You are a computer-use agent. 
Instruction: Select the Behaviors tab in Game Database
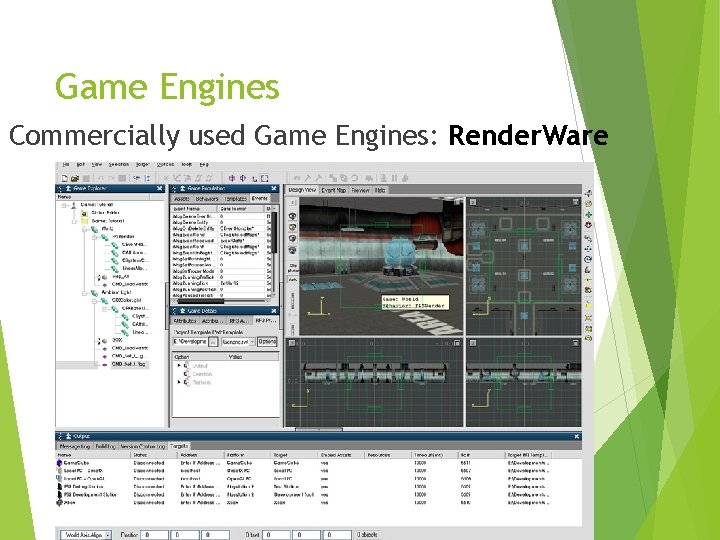pos(207,199)
